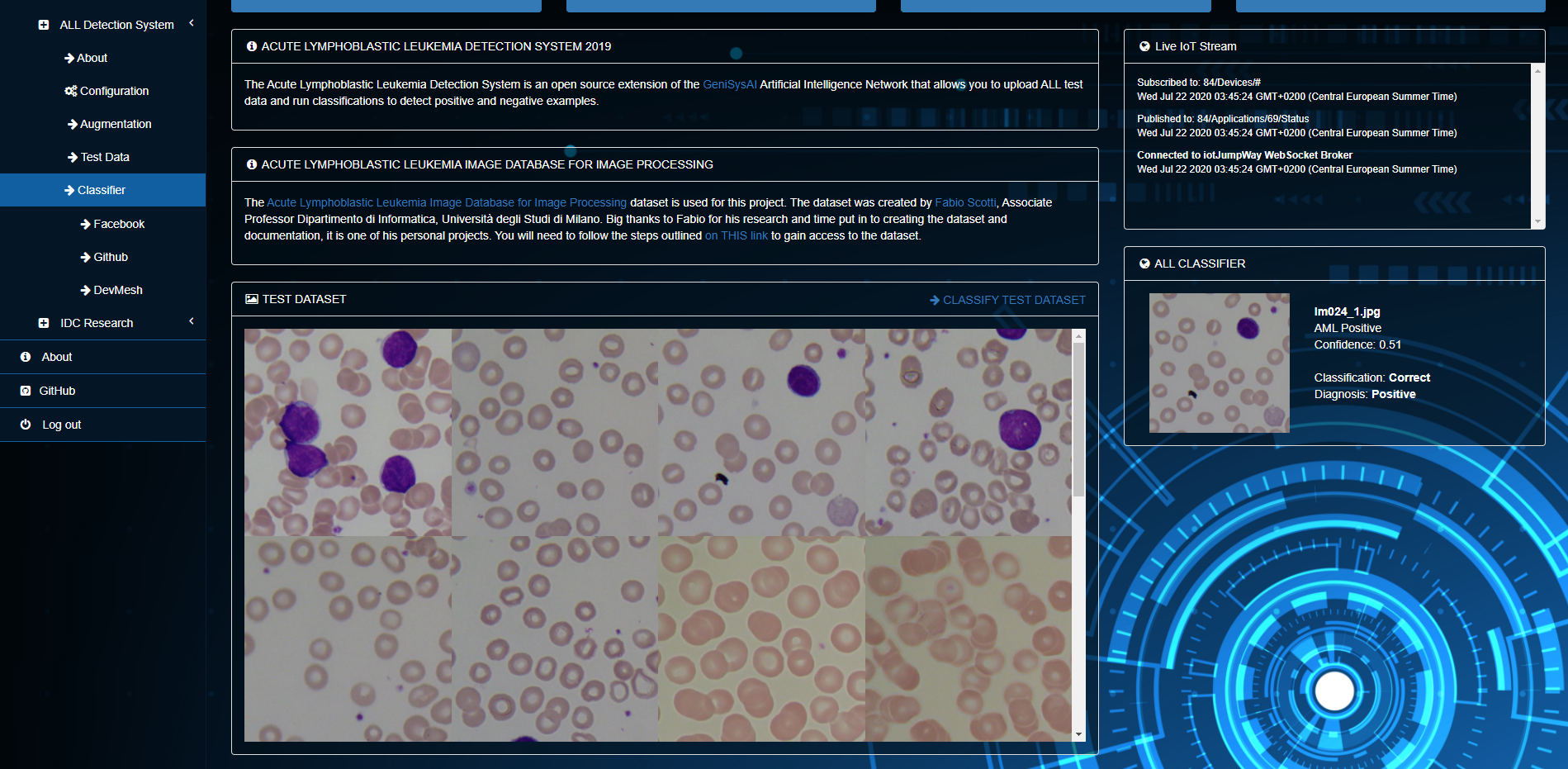Click the plus icon beside IDC Research
This screenshot has width=1568, height=769.
pos(44,323)
